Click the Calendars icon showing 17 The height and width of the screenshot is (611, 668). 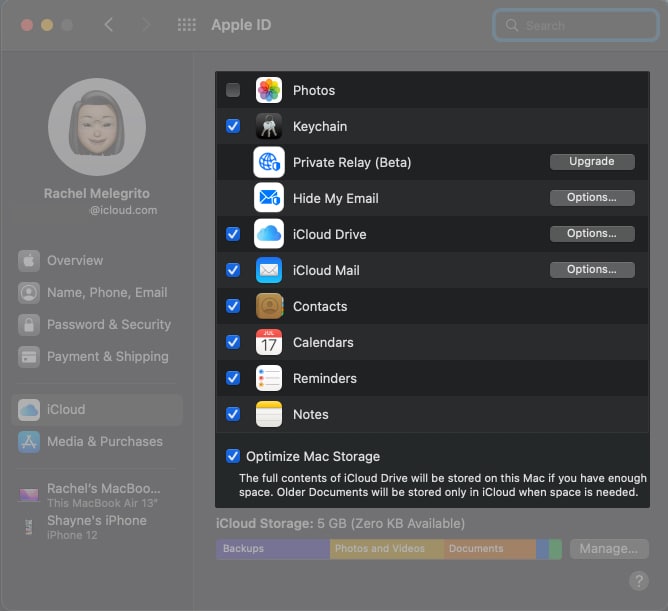point(269,342)
